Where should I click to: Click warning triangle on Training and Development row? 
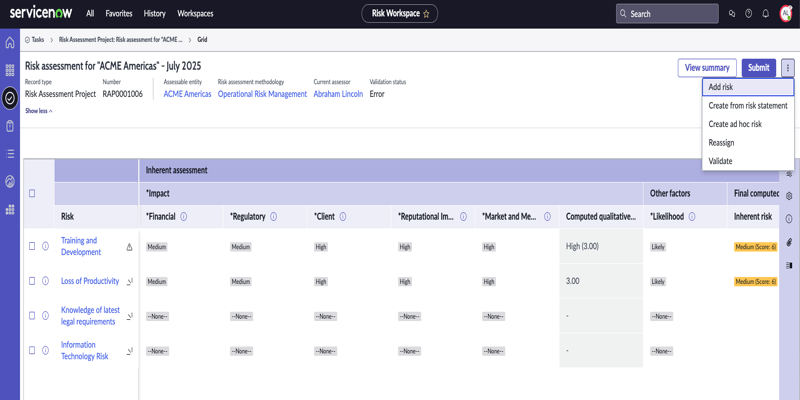(x=129, y=247)
